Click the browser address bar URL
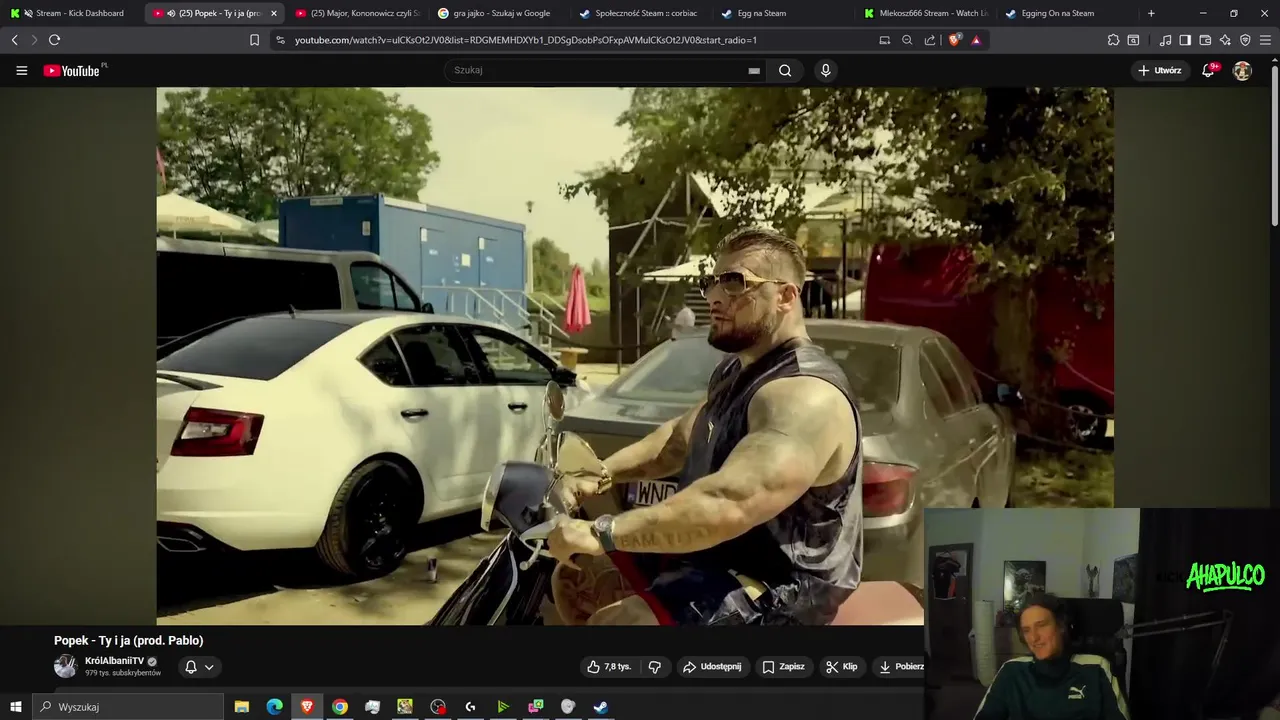 tap(526, 40)
